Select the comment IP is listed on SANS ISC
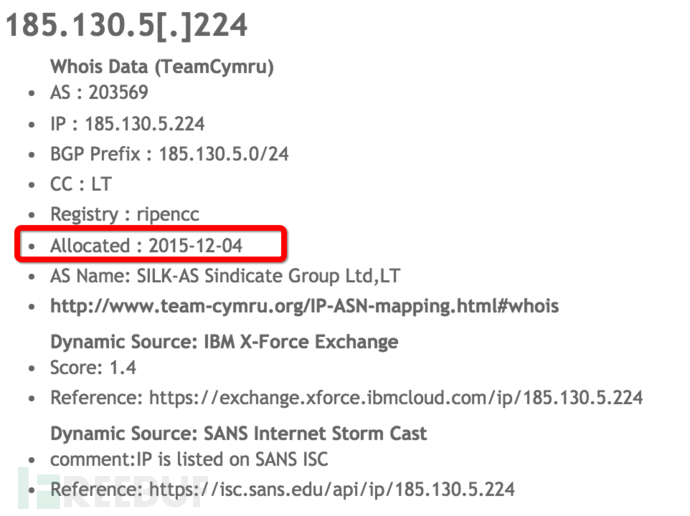Screen dimensions: 690x516 [x=189, y=460]
